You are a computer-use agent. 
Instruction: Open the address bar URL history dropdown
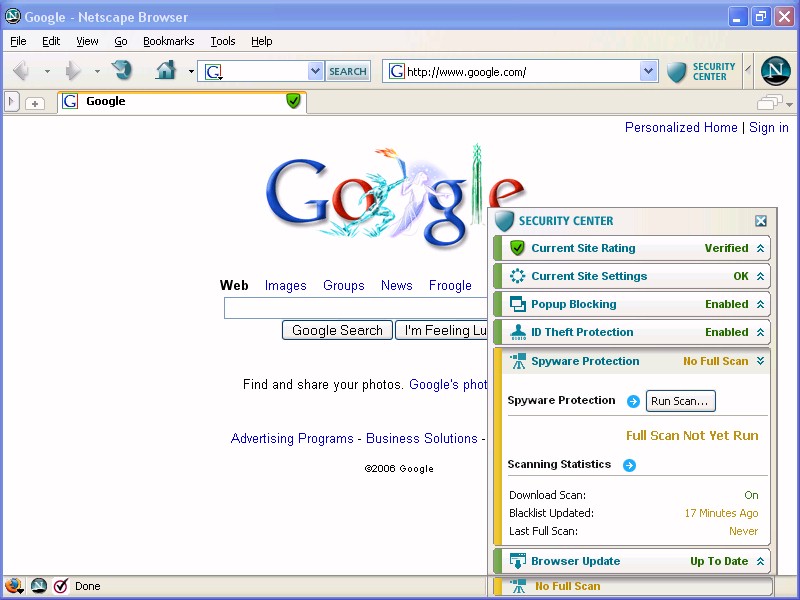tap(648, 71)
